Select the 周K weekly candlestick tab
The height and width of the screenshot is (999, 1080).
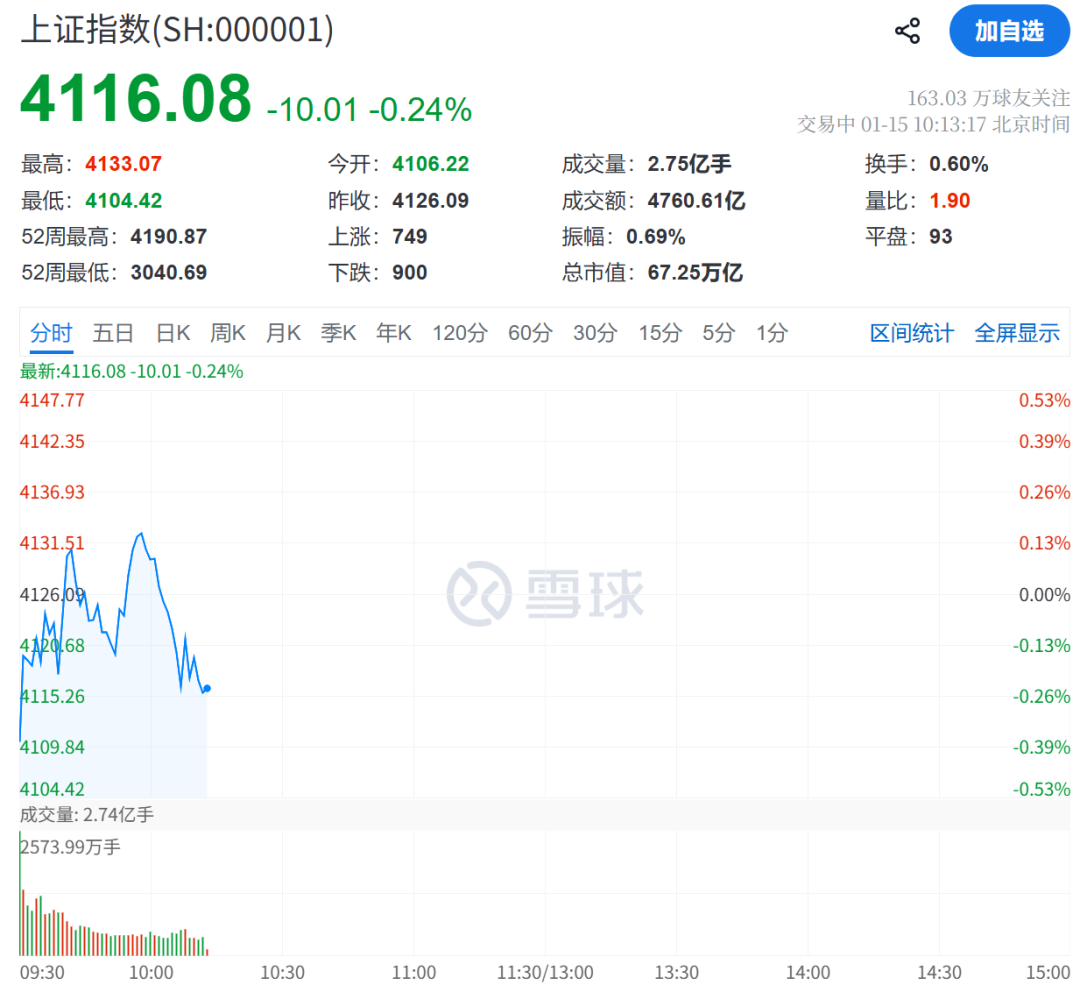[x=228, y=333]
